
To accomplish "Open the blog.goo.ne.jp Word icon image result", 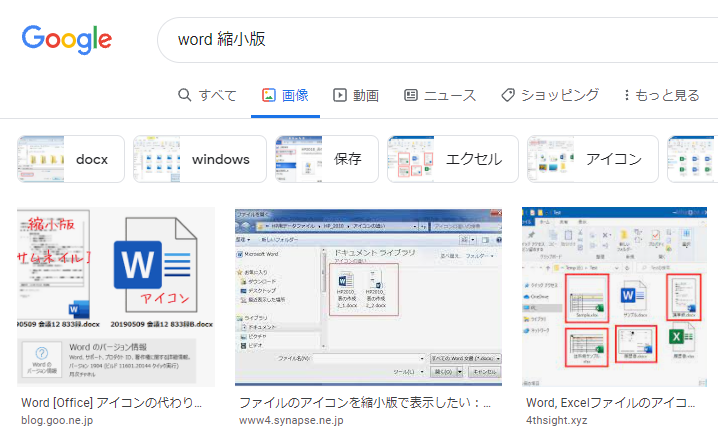I will pos(116,297).
